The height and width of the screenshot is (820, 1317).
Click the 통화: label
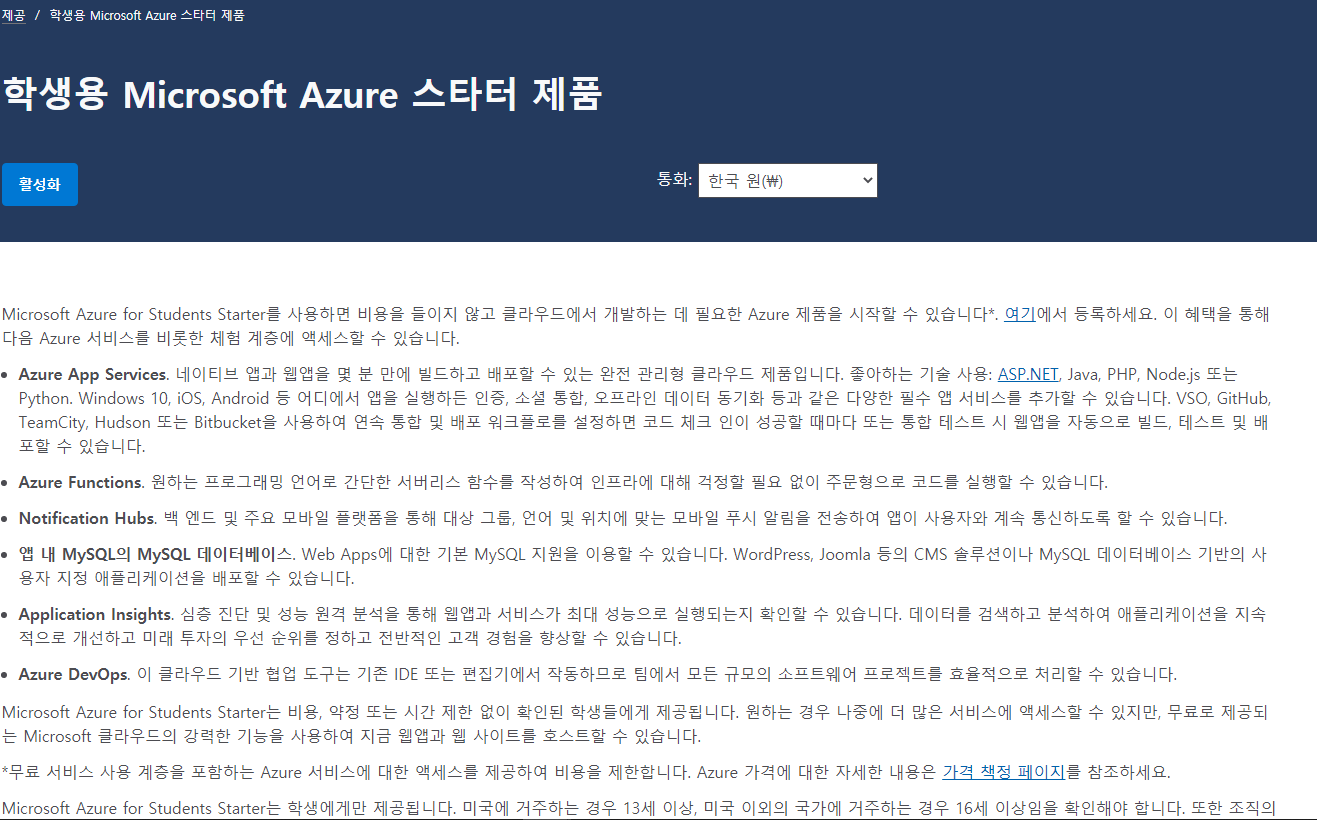[x=674, y=180]
